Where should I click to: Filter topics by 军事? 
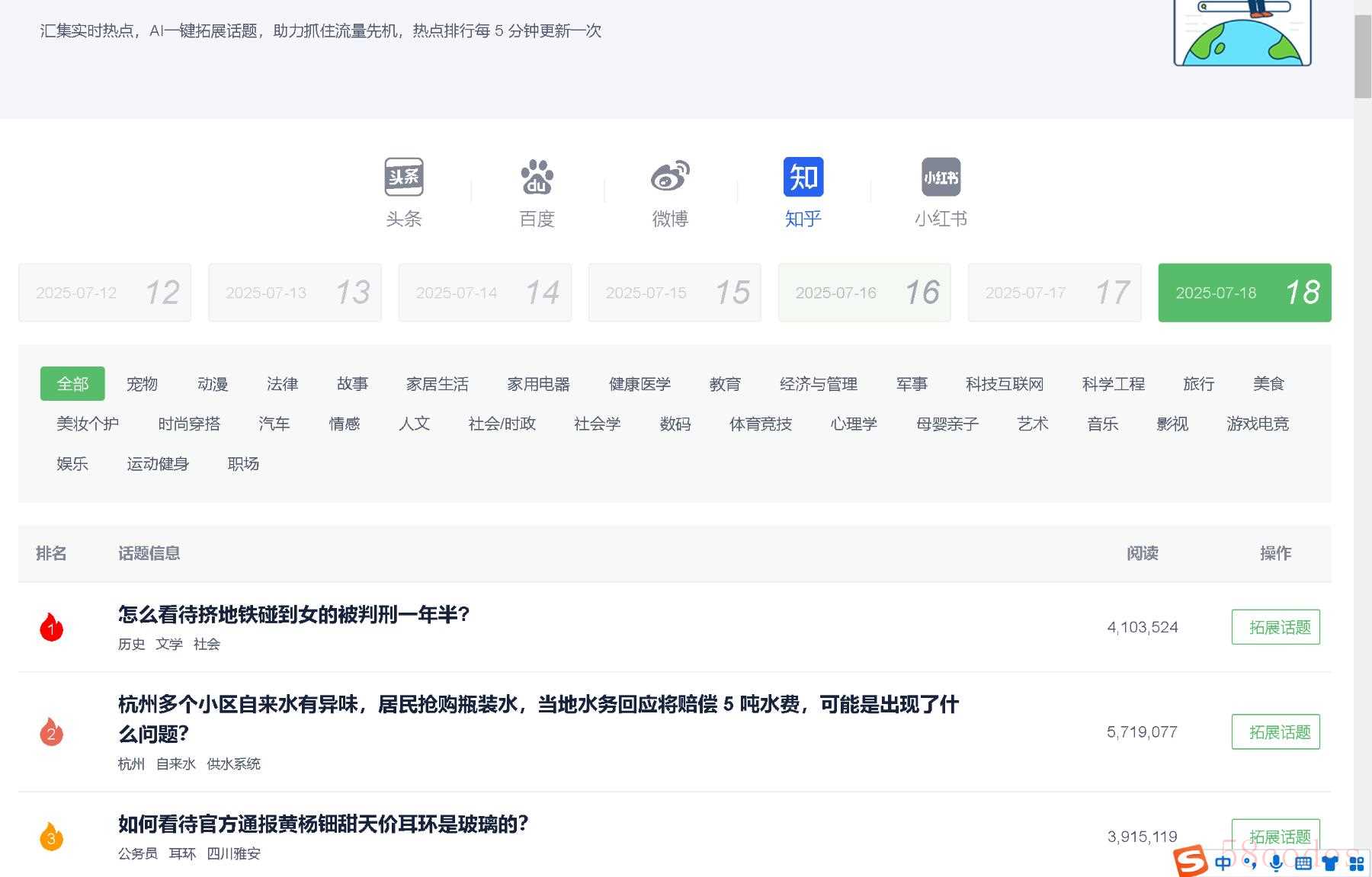[912, 384]
